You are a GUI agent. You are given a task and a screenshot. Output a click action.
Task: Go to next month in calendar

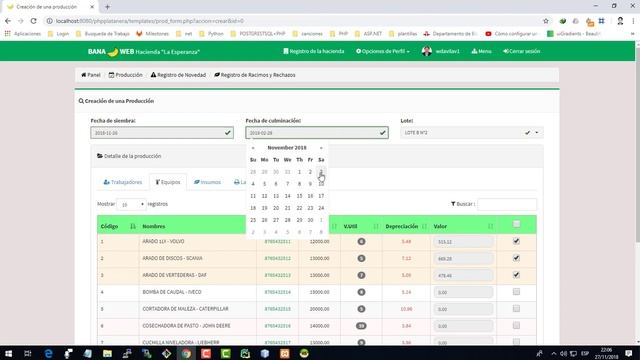321,148
